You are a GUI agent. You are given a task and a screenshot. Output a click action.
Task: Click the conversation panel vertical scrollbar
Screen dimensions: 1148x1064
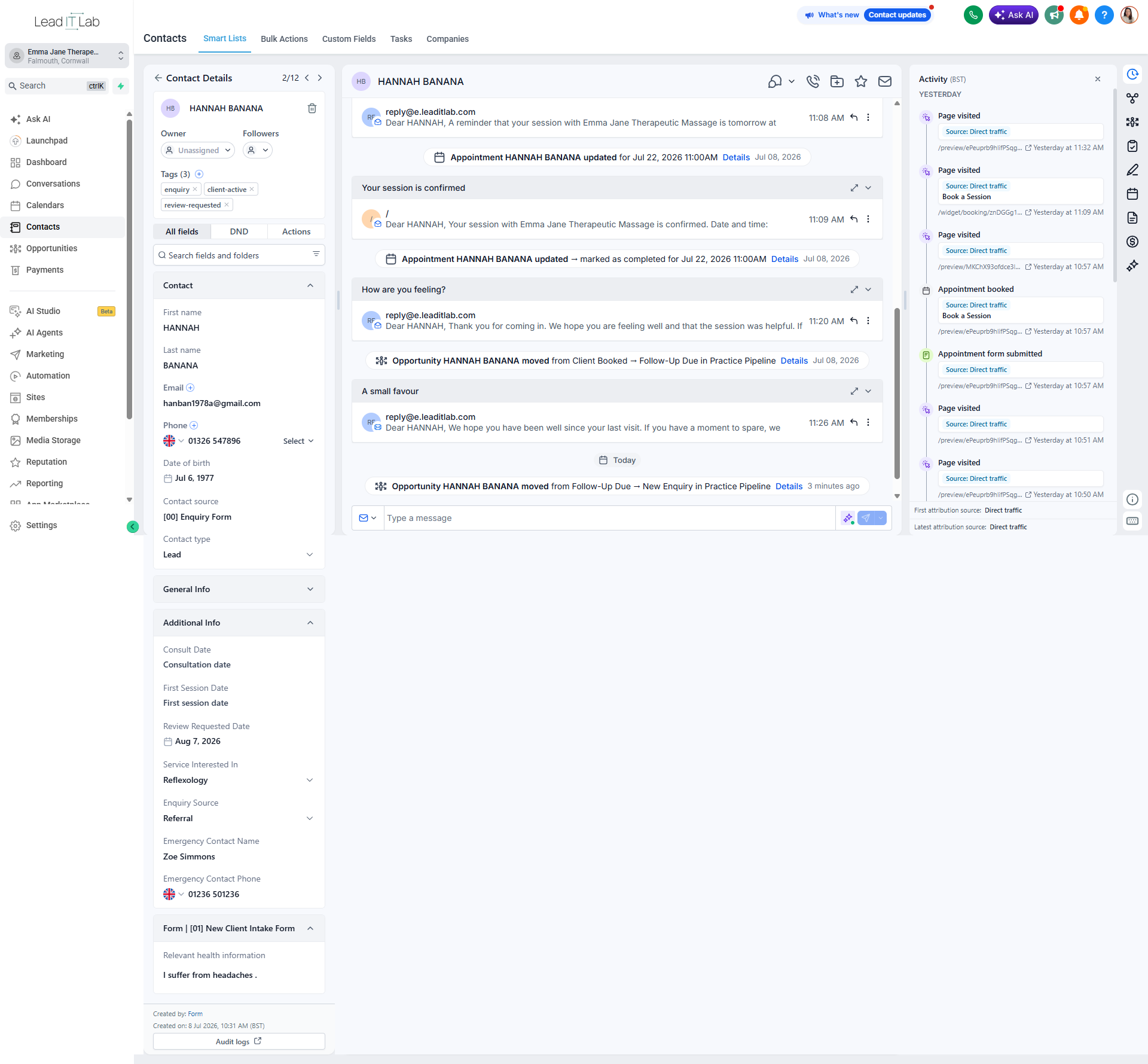tap(897, 394)
